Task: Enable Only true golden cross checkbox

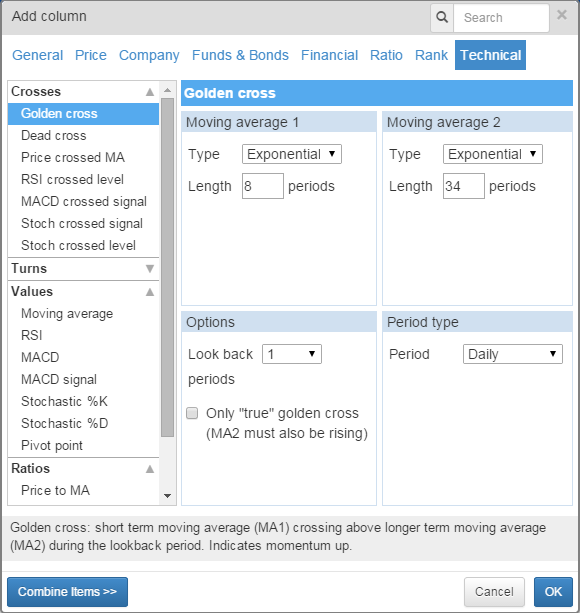Action: point(192,413)
